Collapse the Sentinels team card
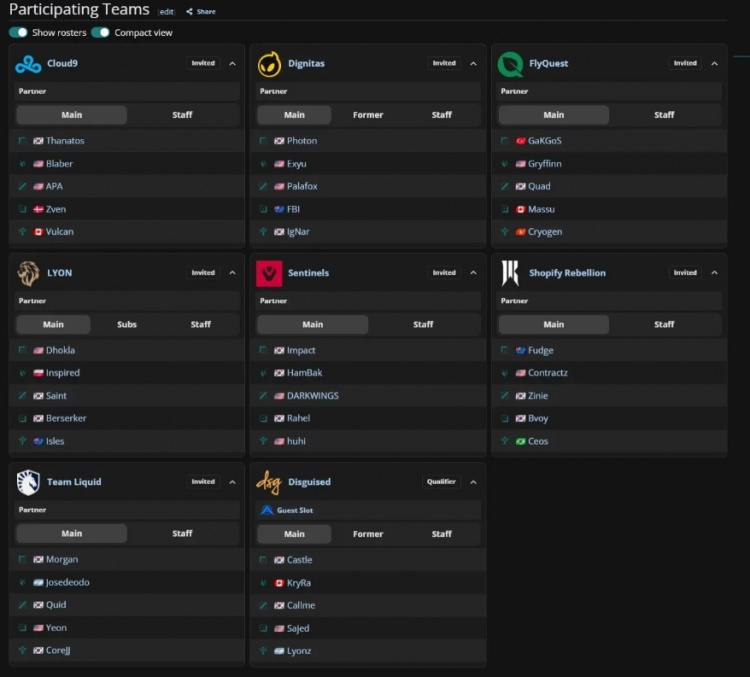 [x=474, y=273]
